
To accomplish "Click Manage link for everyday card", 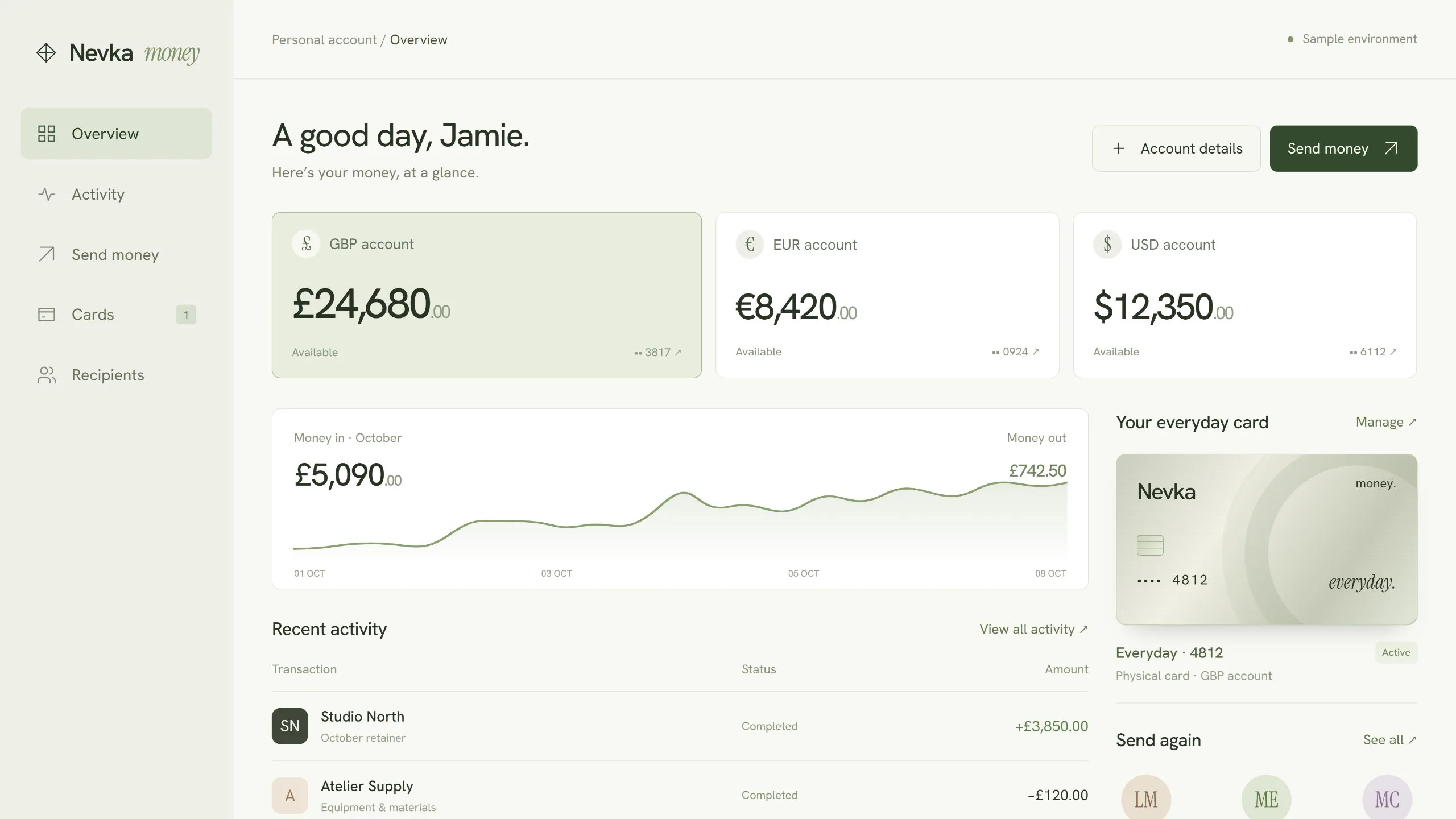I will (1386, 422).
